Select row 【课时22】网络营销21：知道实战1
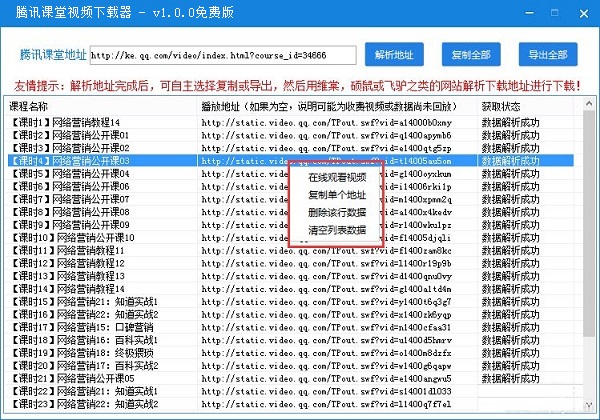The image size is (600, 420). pos(290,391)
